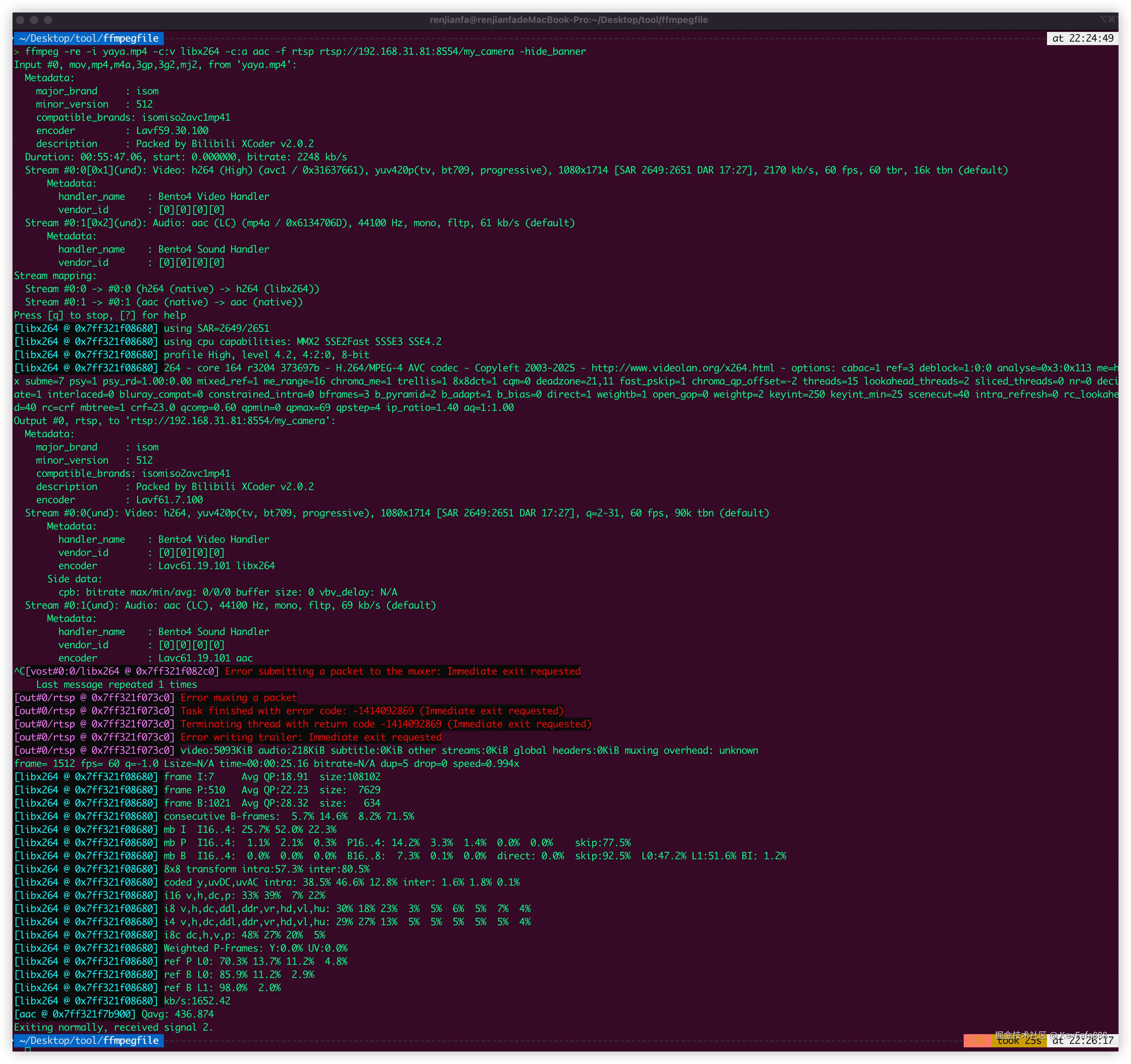Click the yellow minimize window button
Screen dimensions: 1131x1064
[x=34, y=20]
